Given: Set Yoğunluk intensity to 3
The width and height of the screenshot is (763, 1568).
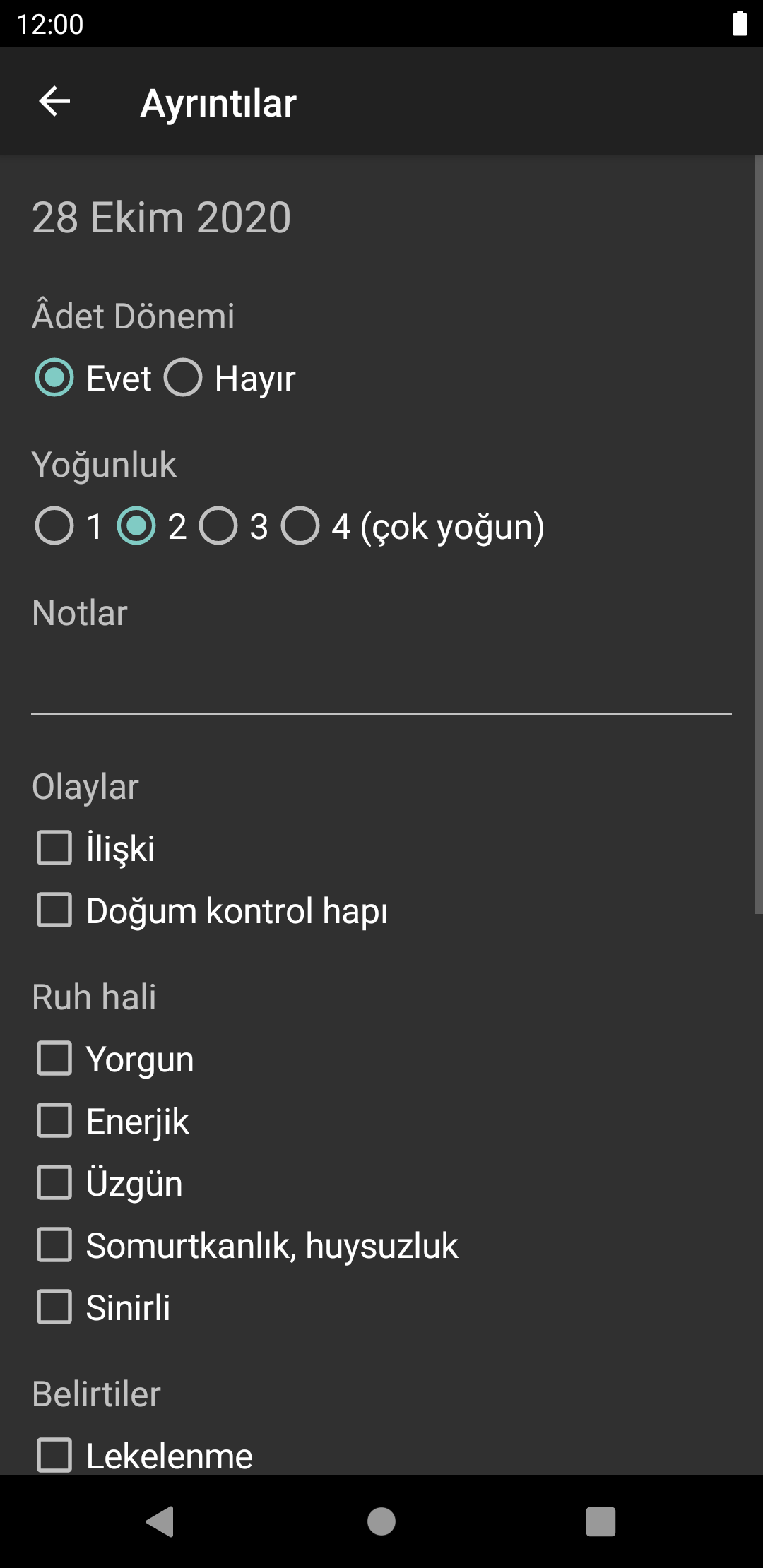Looking at the screenshot, I should (x=218, y=526).
